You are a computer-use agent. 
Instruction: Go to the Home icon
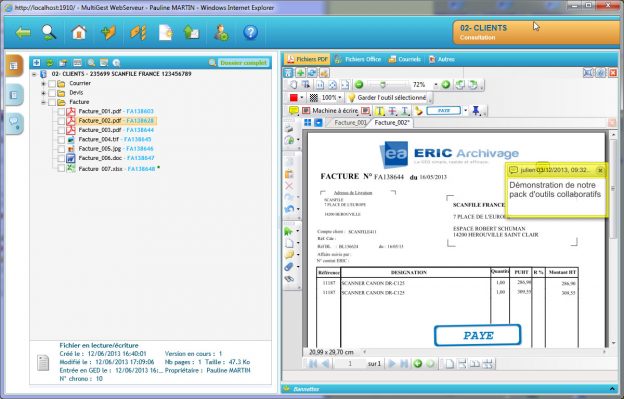click(x=79, y=33)
